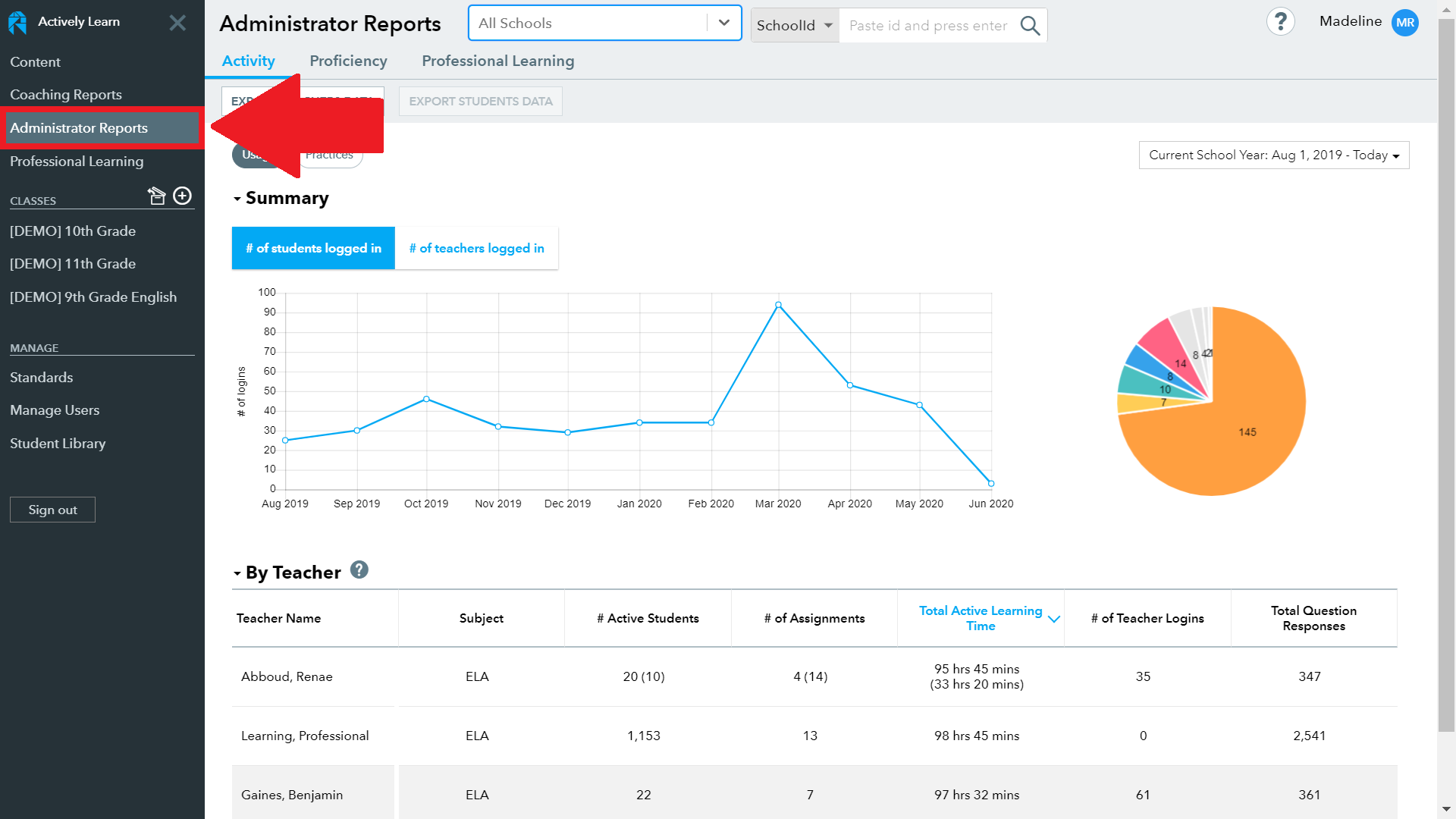1456x819 pixels.
Task: Keep # of students logged in selected
Action: 312,248
